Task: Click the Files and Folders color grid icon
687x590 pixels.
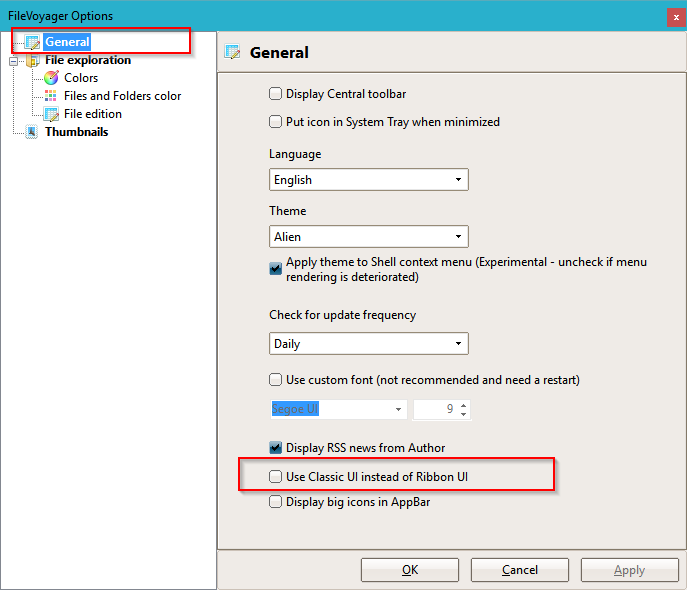Action: click(51, 96)
